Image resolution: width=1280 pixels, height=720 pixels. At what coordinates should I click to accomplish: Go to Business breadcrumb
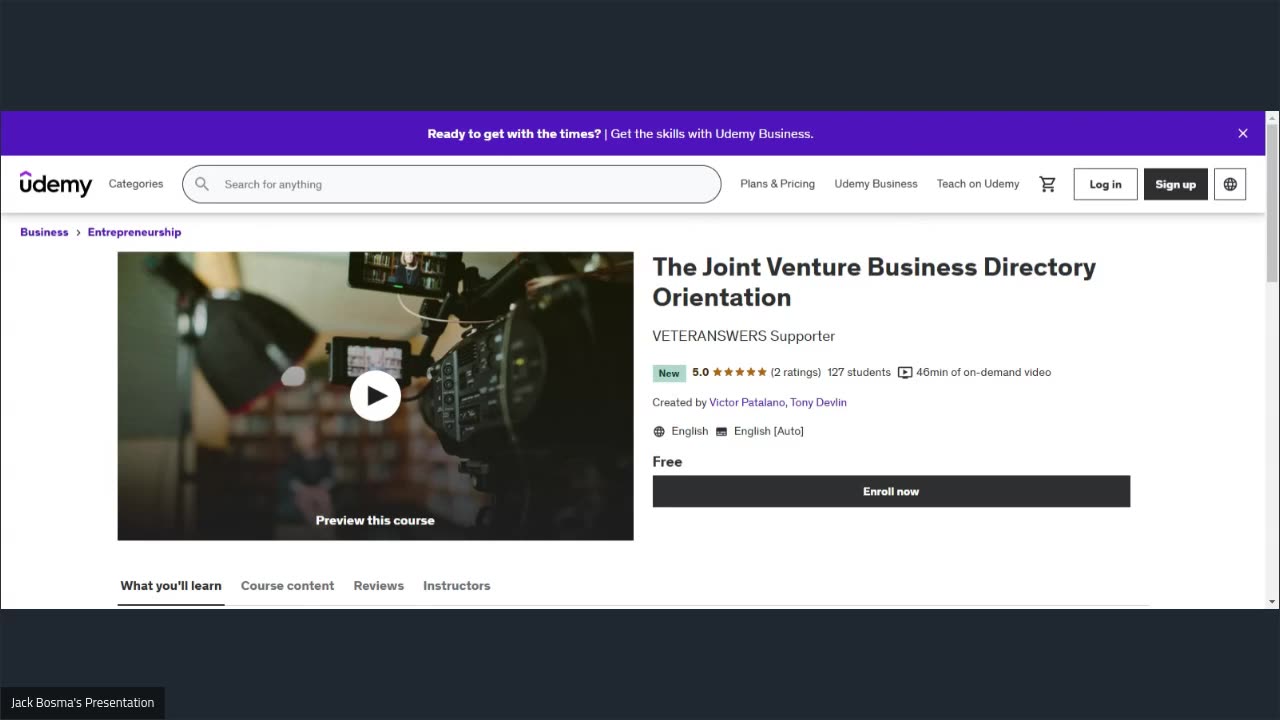tap(44, 232)
